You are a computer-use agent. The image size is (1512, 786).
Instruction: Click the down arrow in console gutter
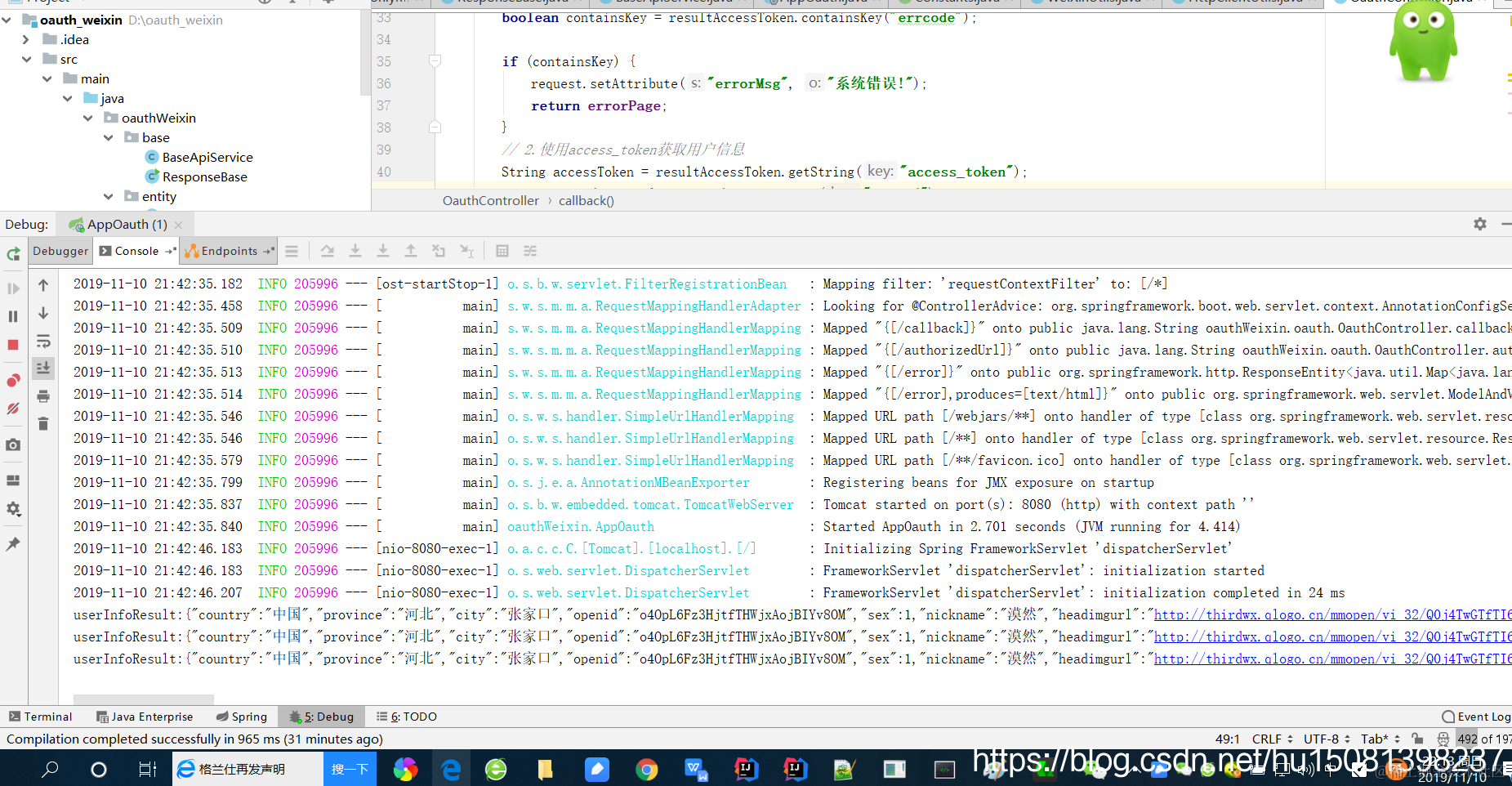coord(43,313)
